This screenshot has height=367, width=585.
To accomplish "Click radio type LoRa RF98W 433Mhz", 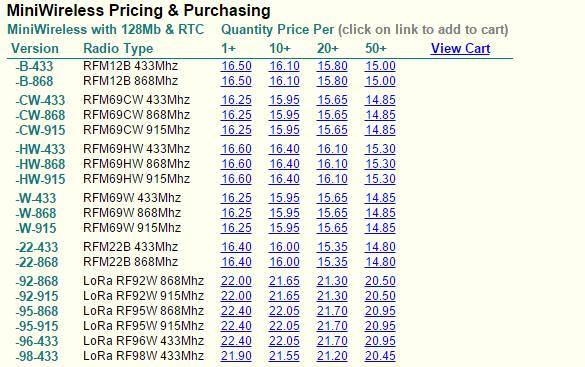I will (x=144, y=356).
